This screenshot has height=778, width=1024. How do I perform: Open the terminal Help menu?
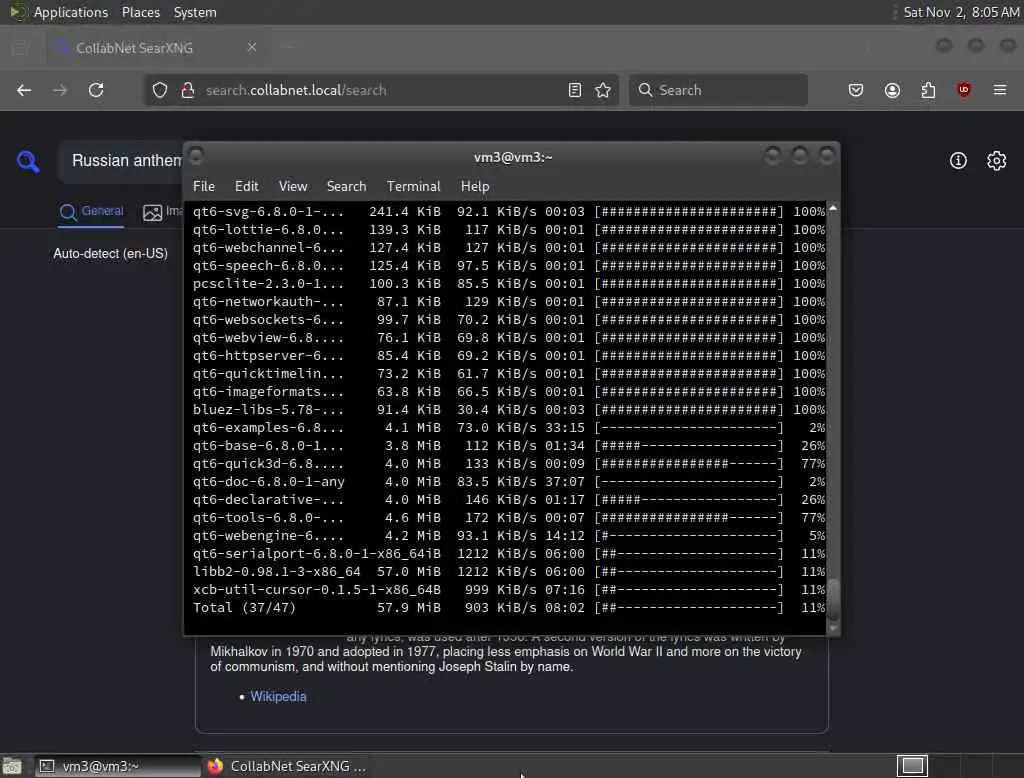point(475,186)
